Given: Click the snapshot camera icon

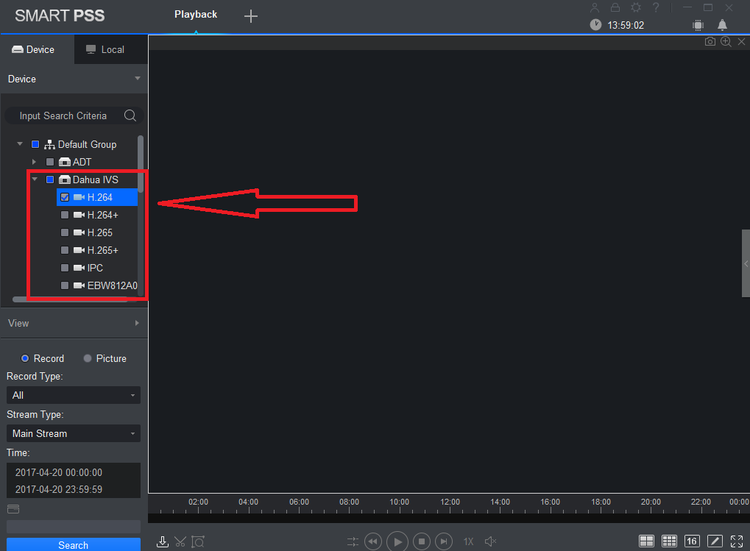Looking at the screenshot, I should 710,42.
